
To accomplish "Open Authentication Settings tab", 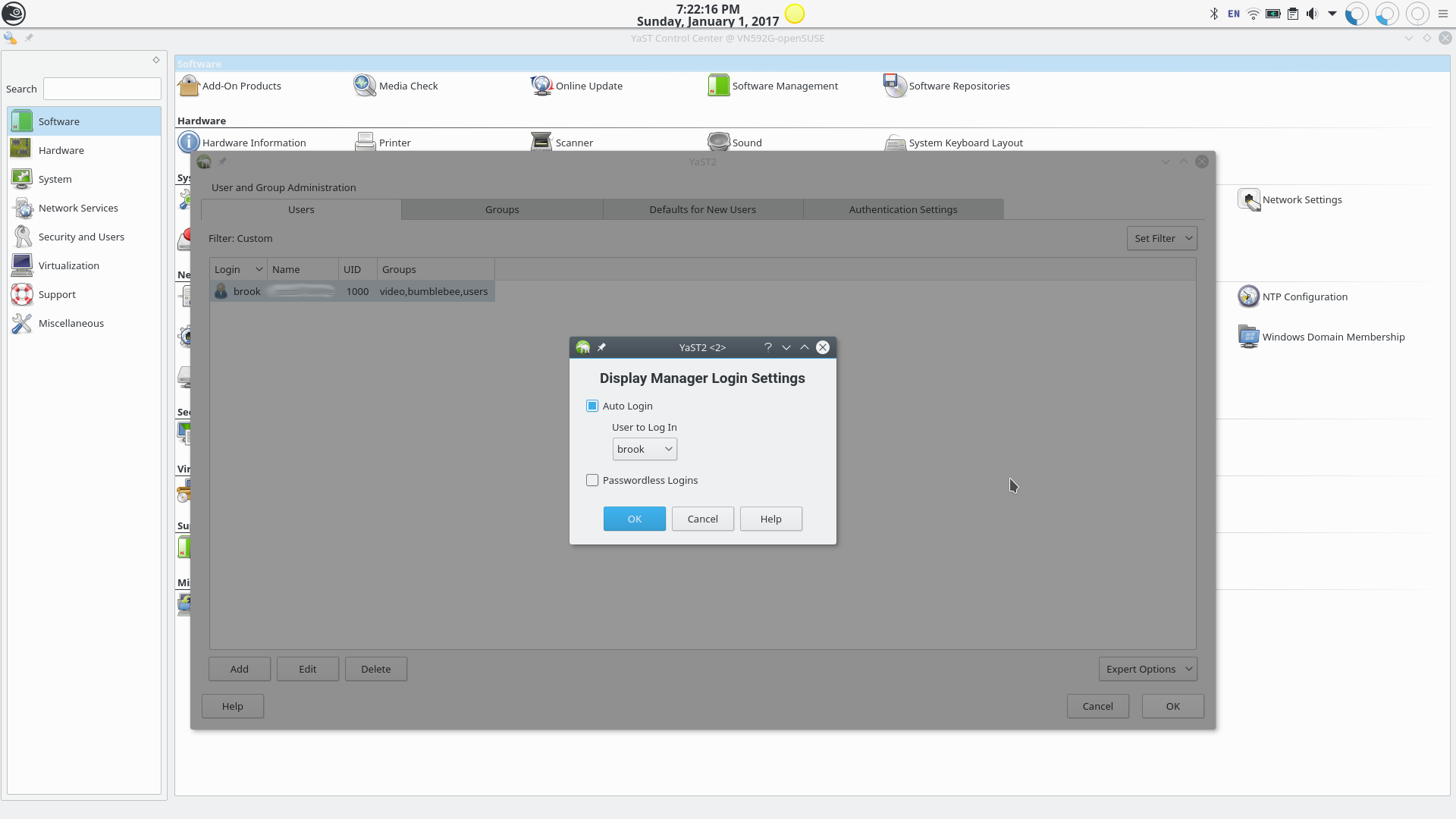I will point(903,209).
